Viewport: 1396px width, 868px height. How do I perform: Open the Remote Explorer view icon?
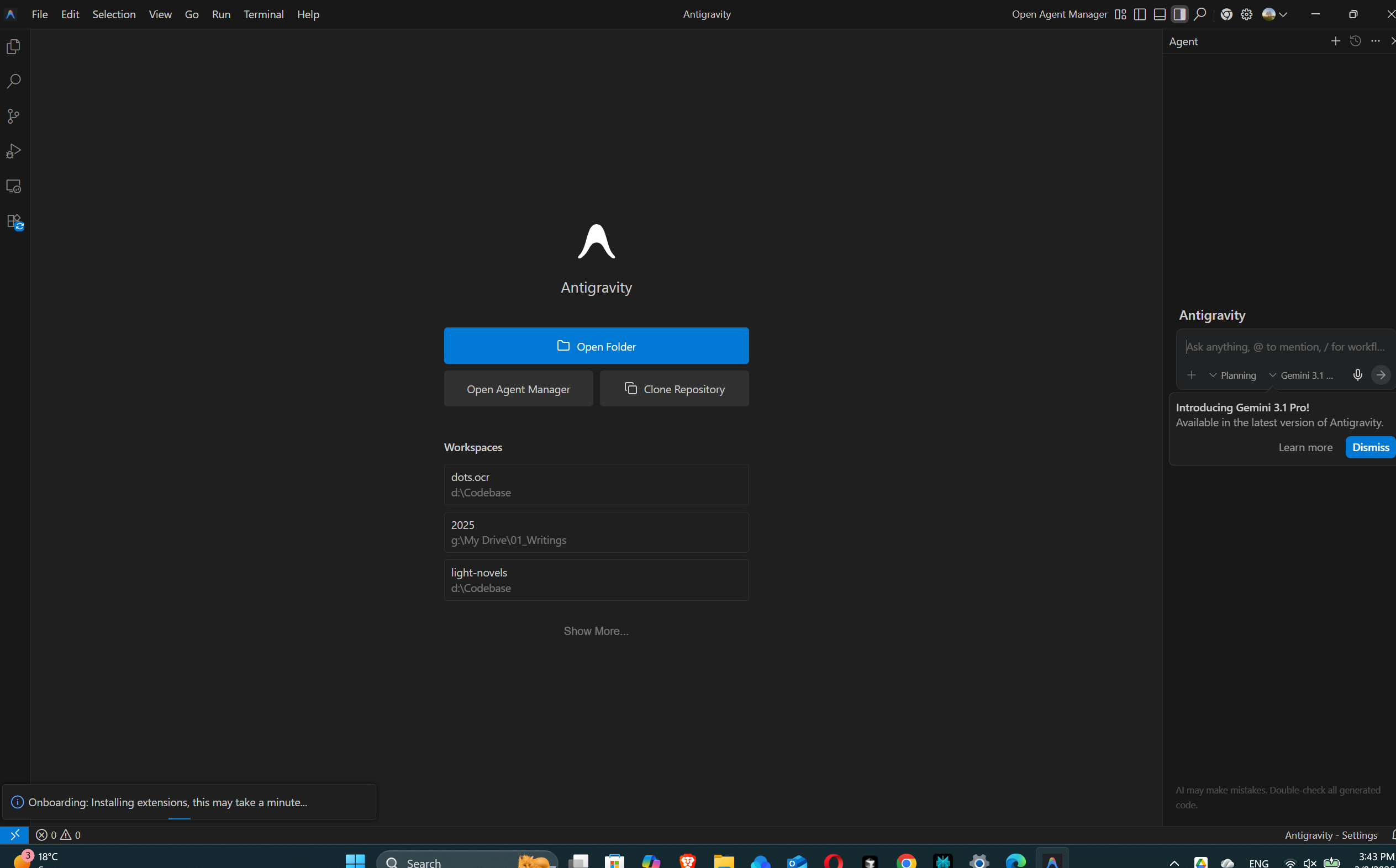click(x=14, y=187)
